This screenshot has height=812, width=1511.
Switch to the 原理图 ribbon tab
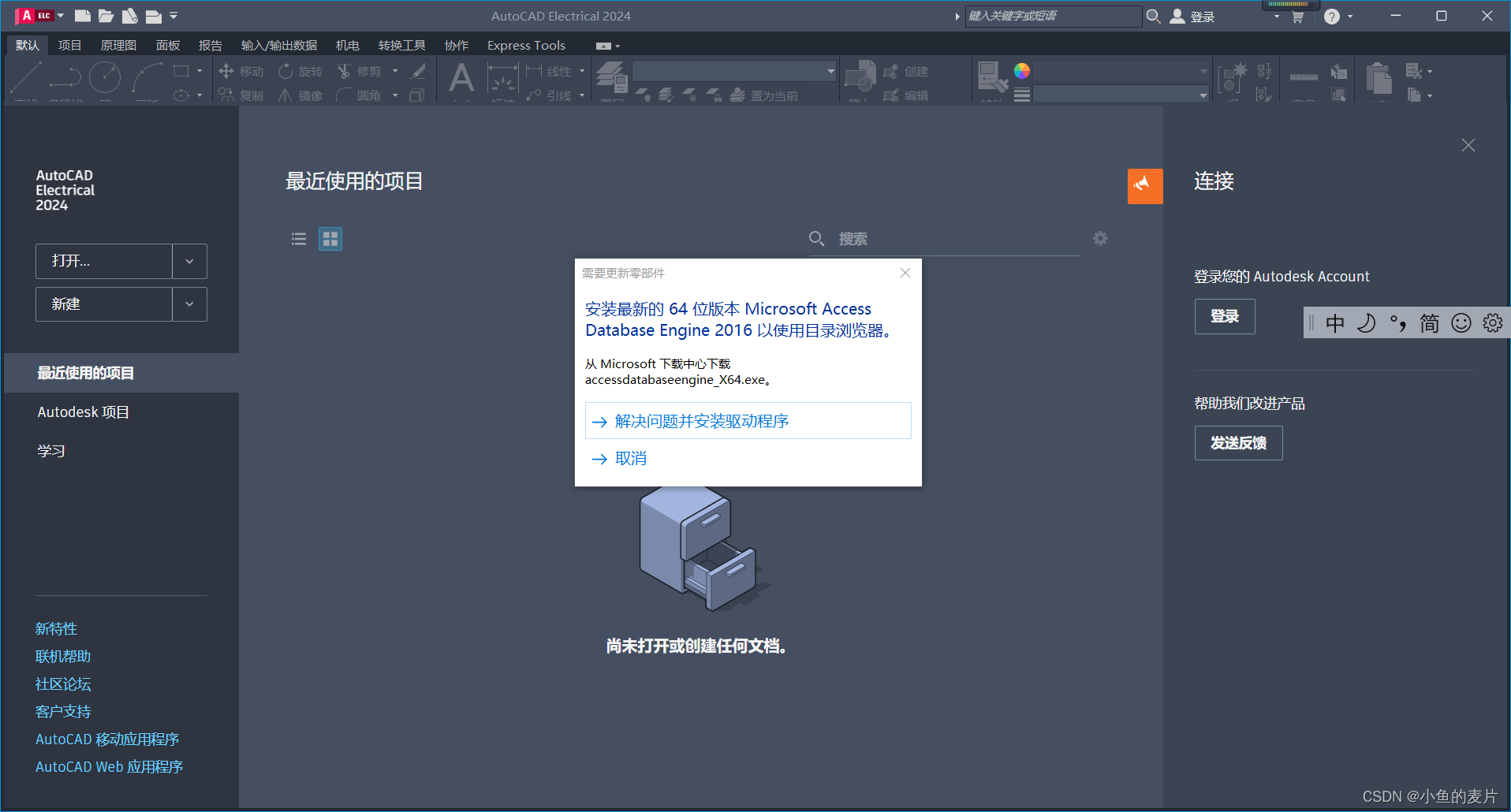[x=118, y=45]
